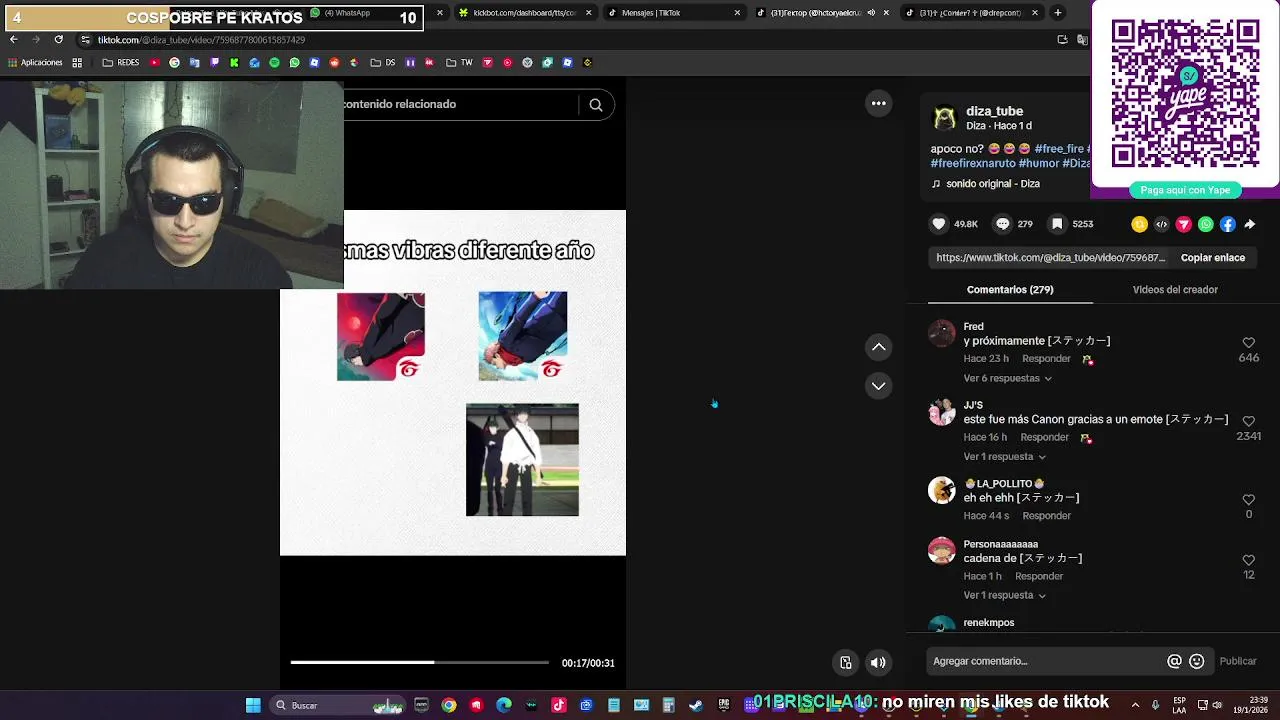Click Responder under Fred's comment
Image resolution: width=1280 pixels, height=720 pixels.
point(1046,359)
